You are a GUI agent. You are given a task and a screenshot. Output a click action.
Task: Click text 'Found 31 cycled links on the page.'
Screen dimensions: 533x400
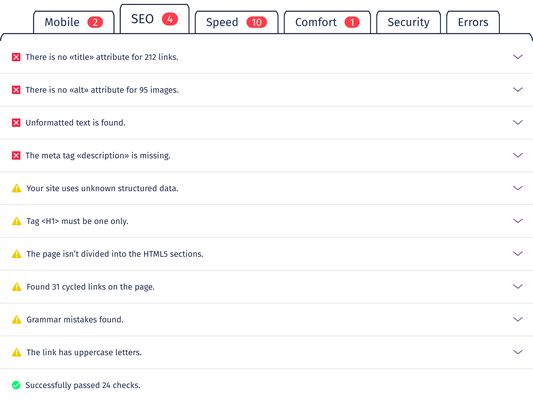(90, 287)
